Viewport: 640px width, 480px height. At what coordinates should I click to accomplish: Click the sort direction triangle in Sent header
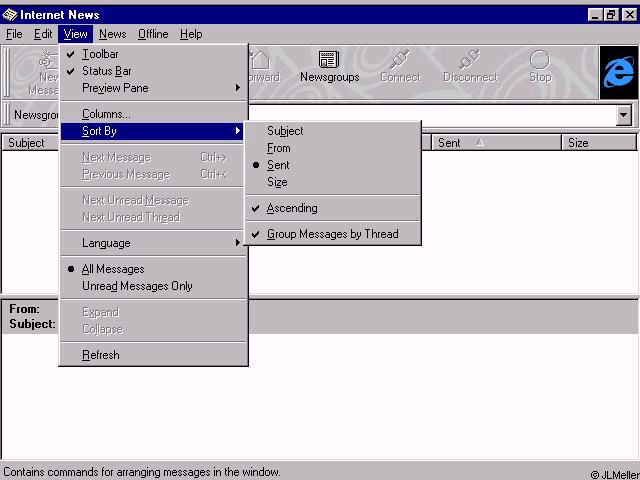(480, 142)
